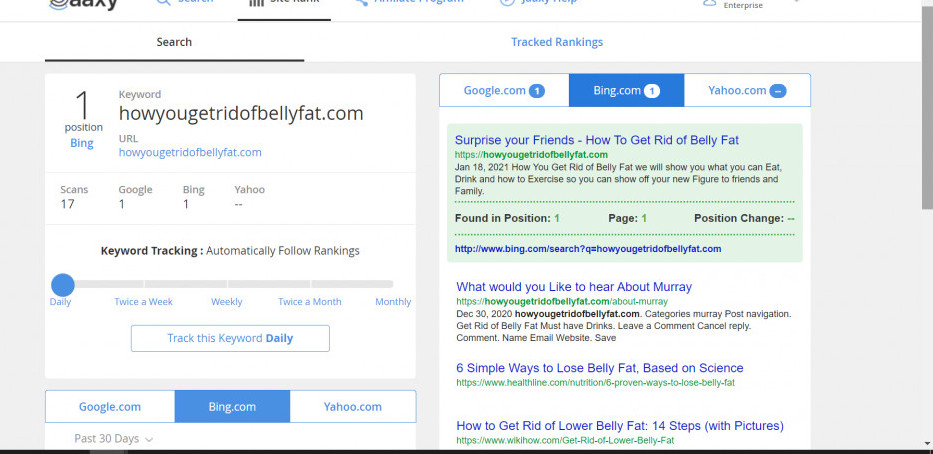The image size is (933, 454).
Task: Open 'Surprise your Friends' result title
Action: coord(597,140)
